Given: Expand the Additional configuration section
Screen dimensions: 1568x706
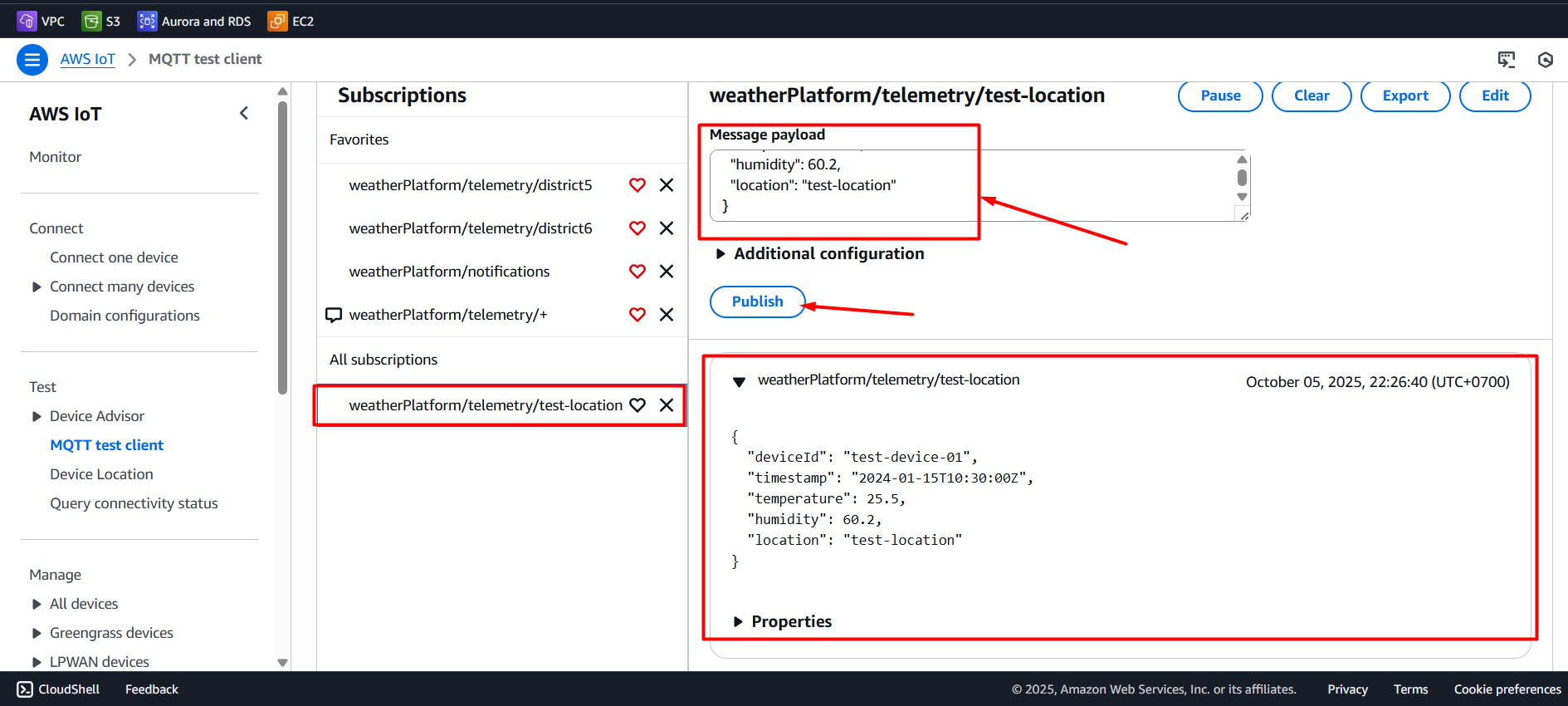Looking at the screenshot, I should 720,254.
